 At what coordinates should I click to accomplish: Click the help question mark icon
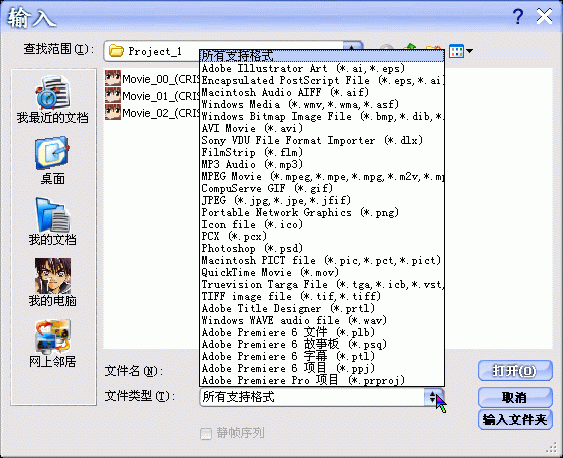click(517, 17)
